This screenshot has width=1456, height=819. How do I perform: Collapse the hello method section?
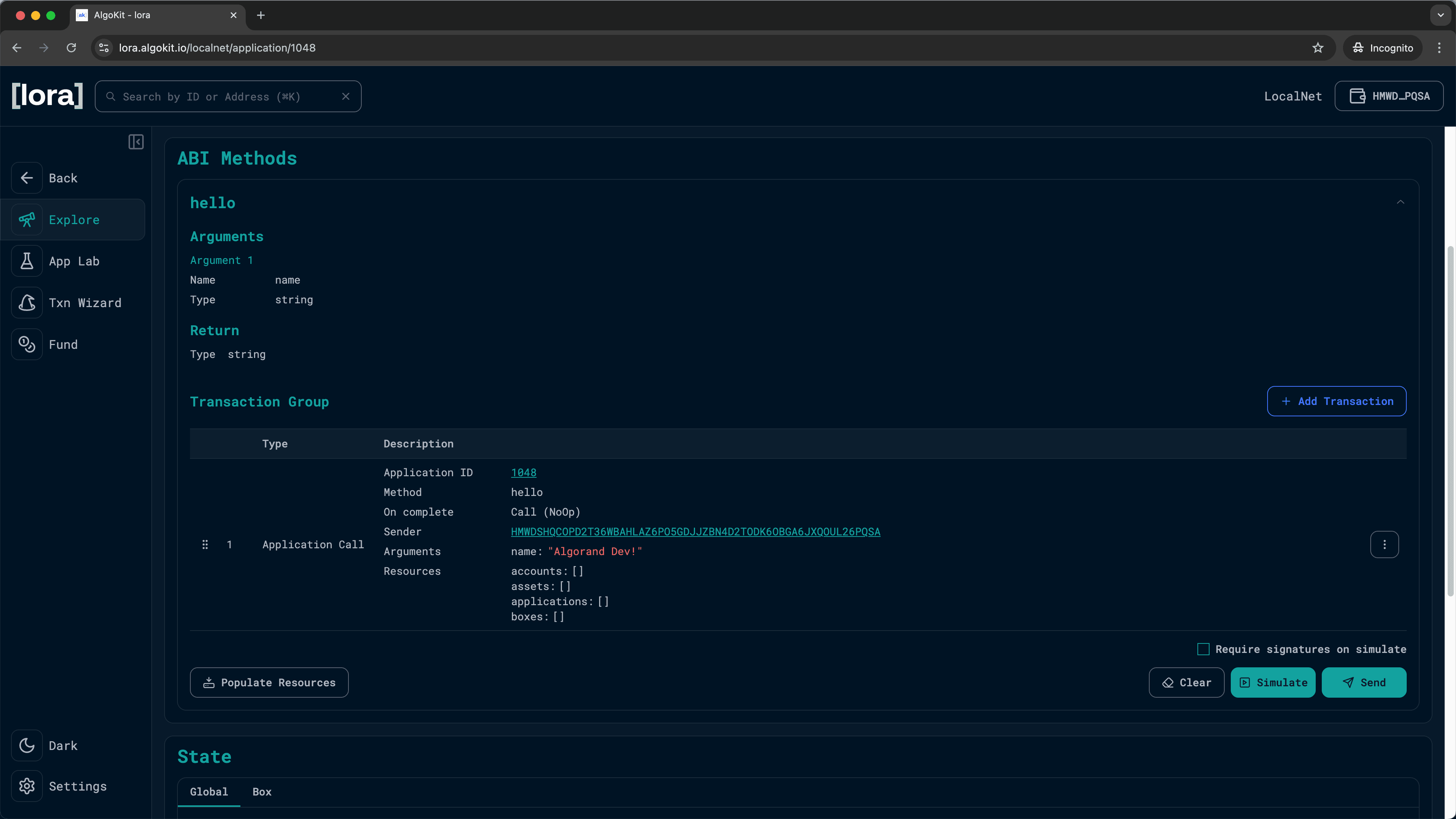pyautogui.click(x=1401, y=202)
